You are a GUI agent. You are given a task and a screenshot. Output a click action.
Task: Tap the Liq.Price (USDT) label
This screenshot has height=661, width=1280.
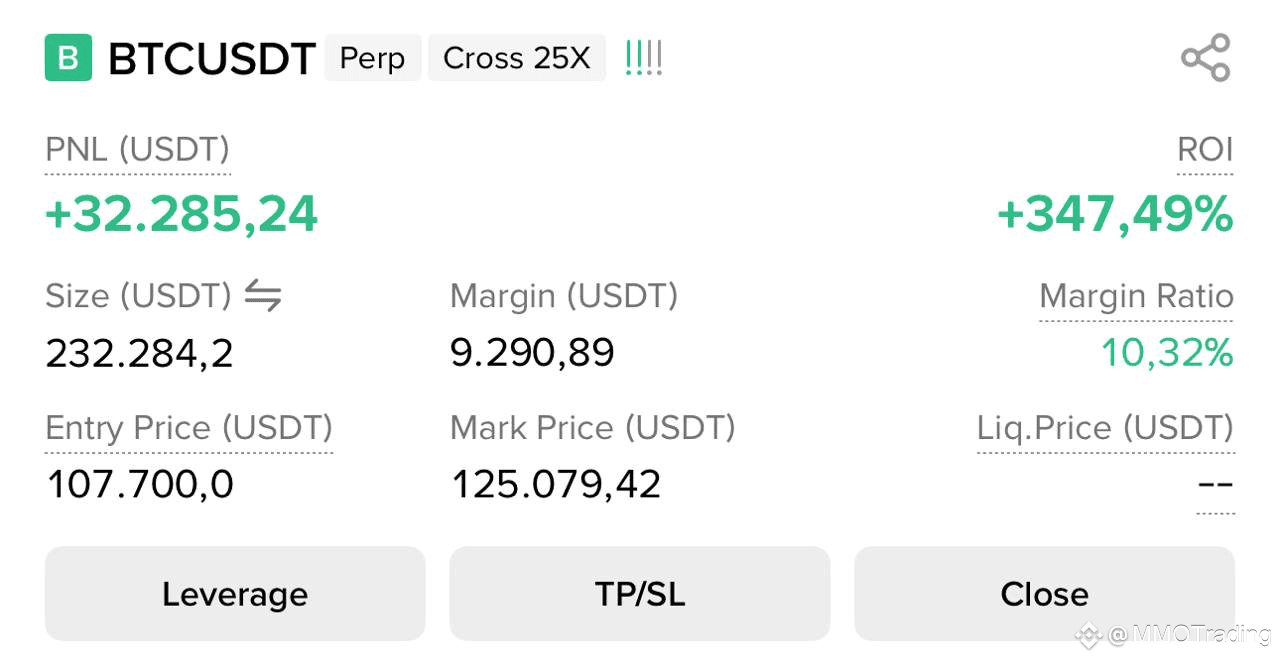click(1105, 428)
